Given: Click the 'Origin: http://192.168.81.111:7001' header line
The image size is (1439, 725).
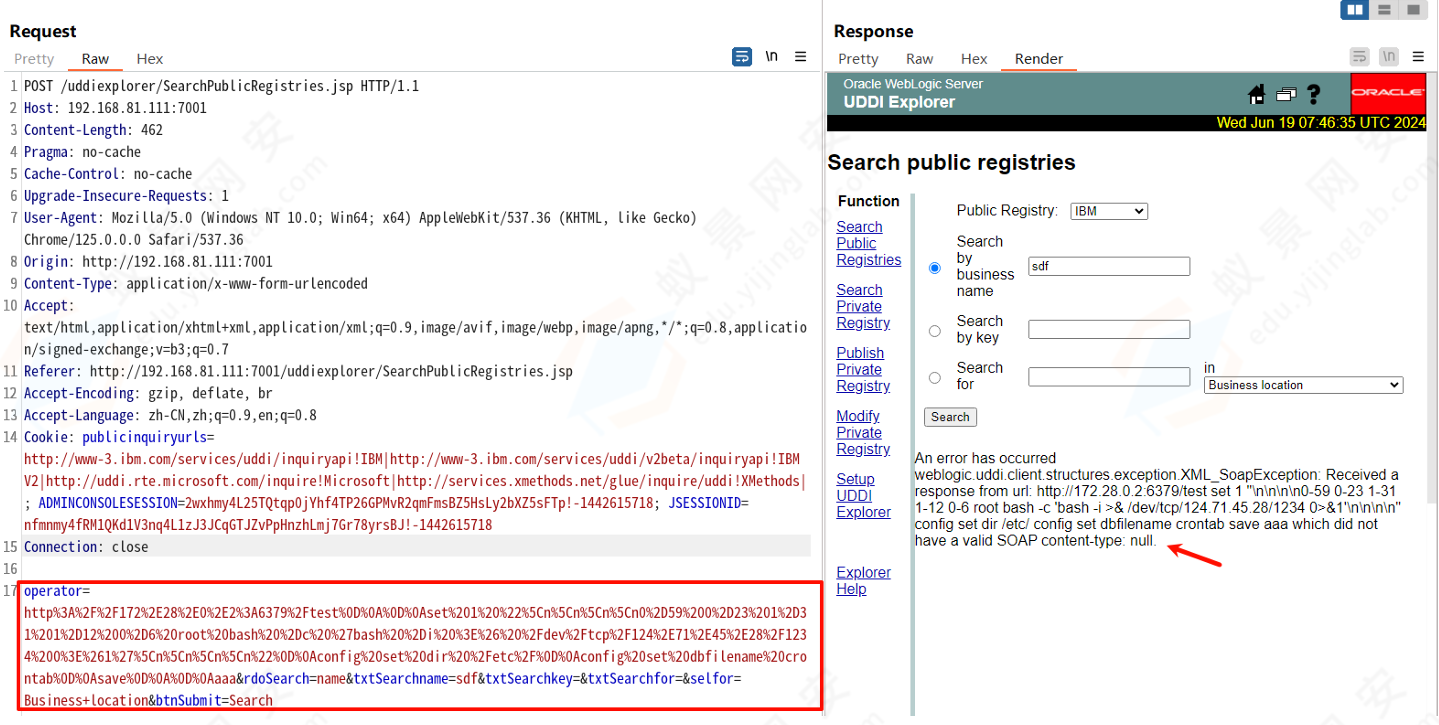Looking at the screenshot, I should [148, 262].
